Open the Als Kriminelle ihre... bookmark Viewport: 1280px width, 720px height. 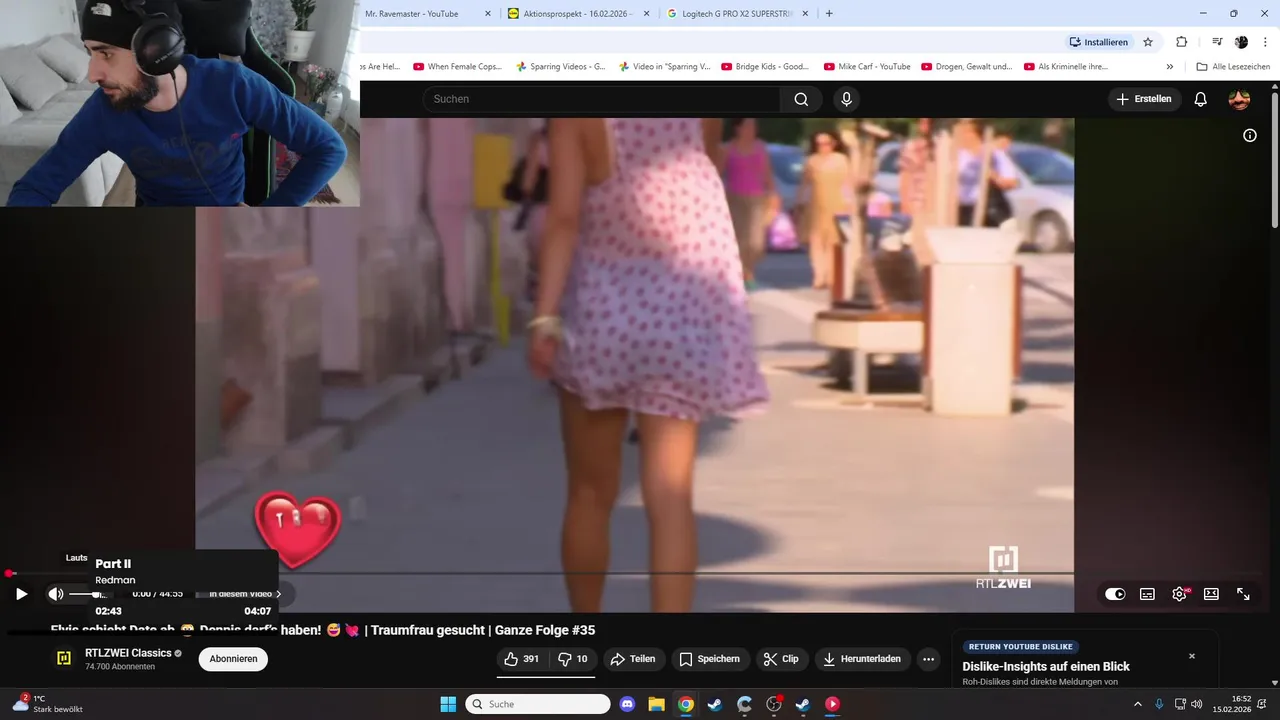coord(1066,67)
